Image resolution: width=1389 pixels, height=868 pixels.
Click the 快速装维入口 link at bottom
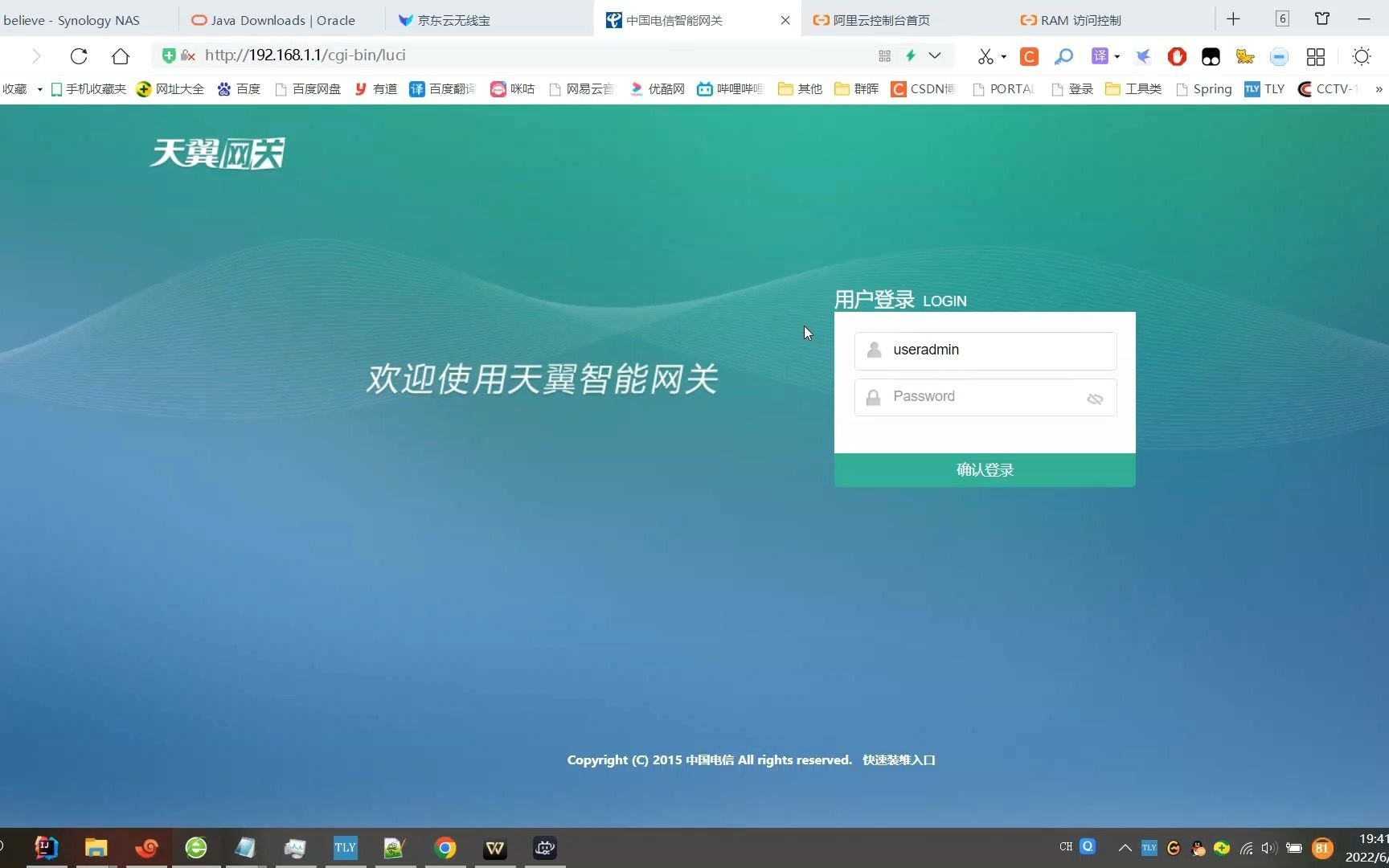899,759
